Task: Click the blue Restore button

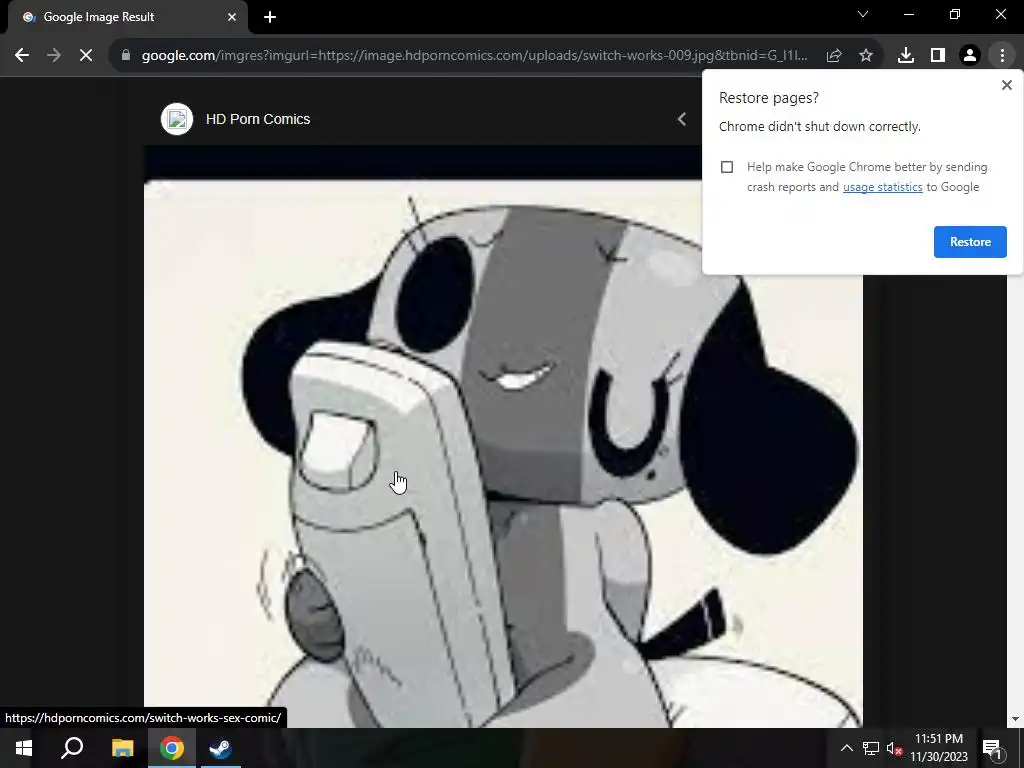Action: point(970,242)
